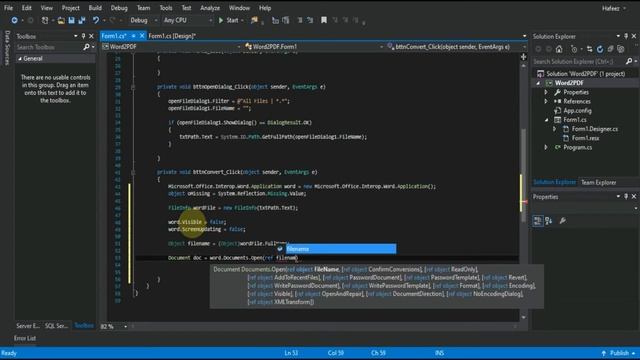Collapse the Word2PDF project node
The height and width of the screenshot is (360, 640).
coord(538,83)
